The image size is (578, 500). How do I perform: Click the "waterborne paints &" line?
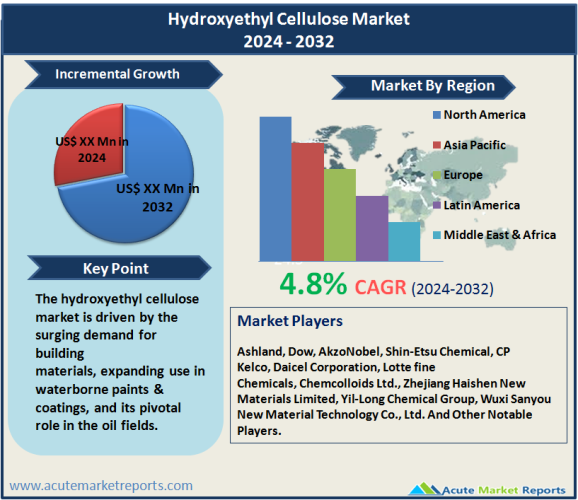coord(100,389)
